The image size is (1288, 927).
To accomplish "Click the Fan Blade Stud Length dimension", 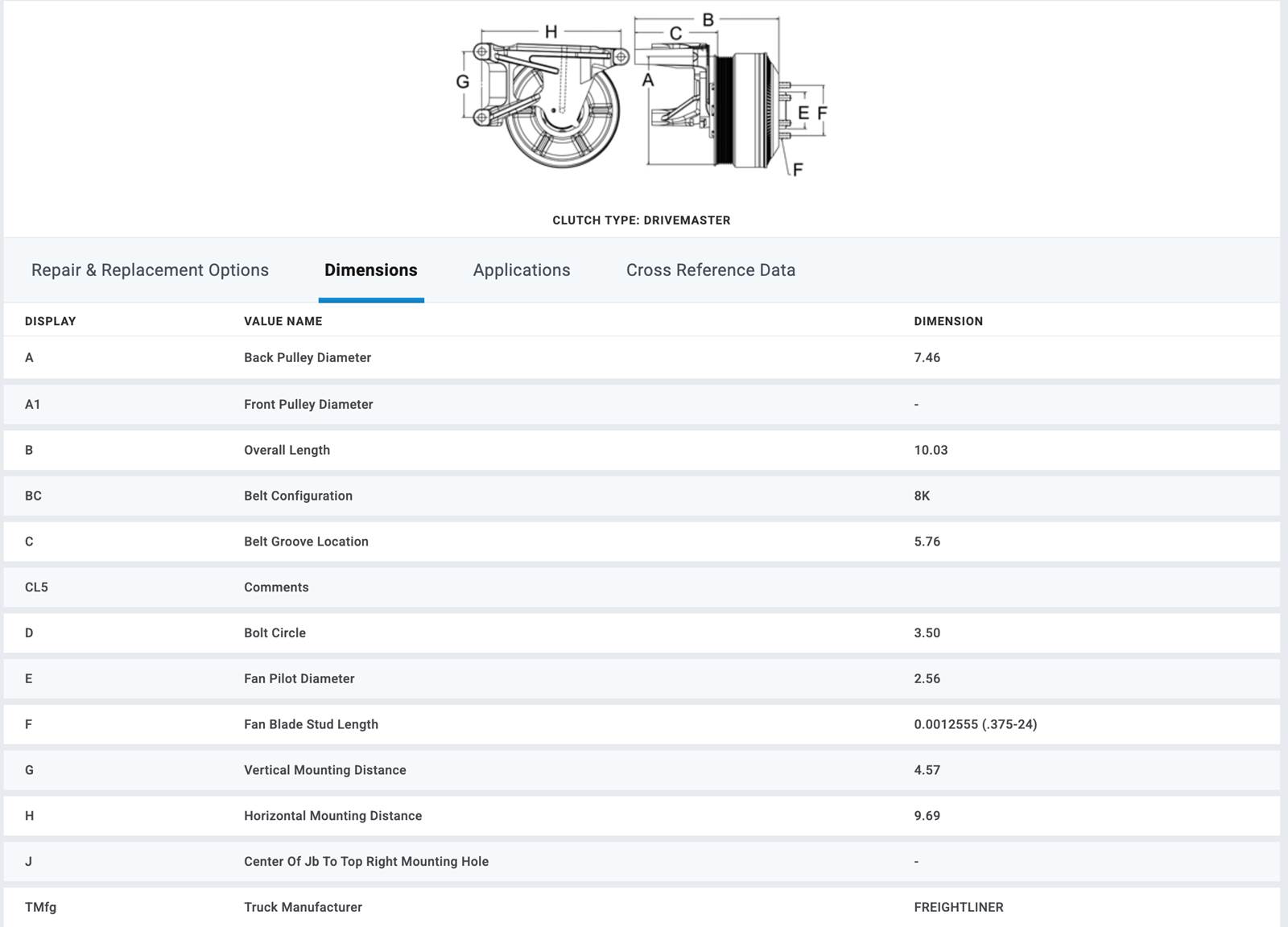I will [975, 725].
